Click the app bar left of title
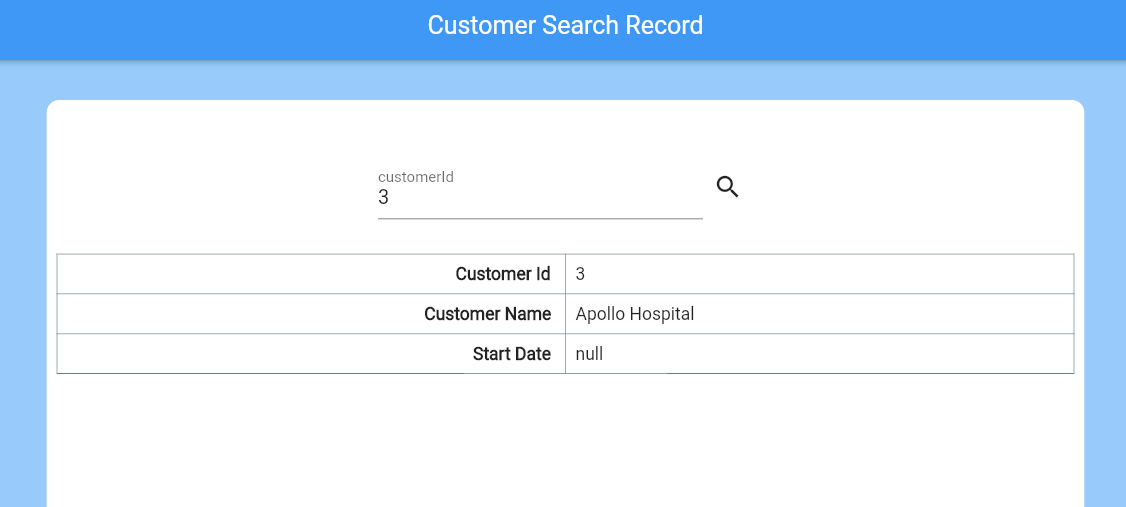This screenshot has width=1126, height=507. tap(200, 28)
